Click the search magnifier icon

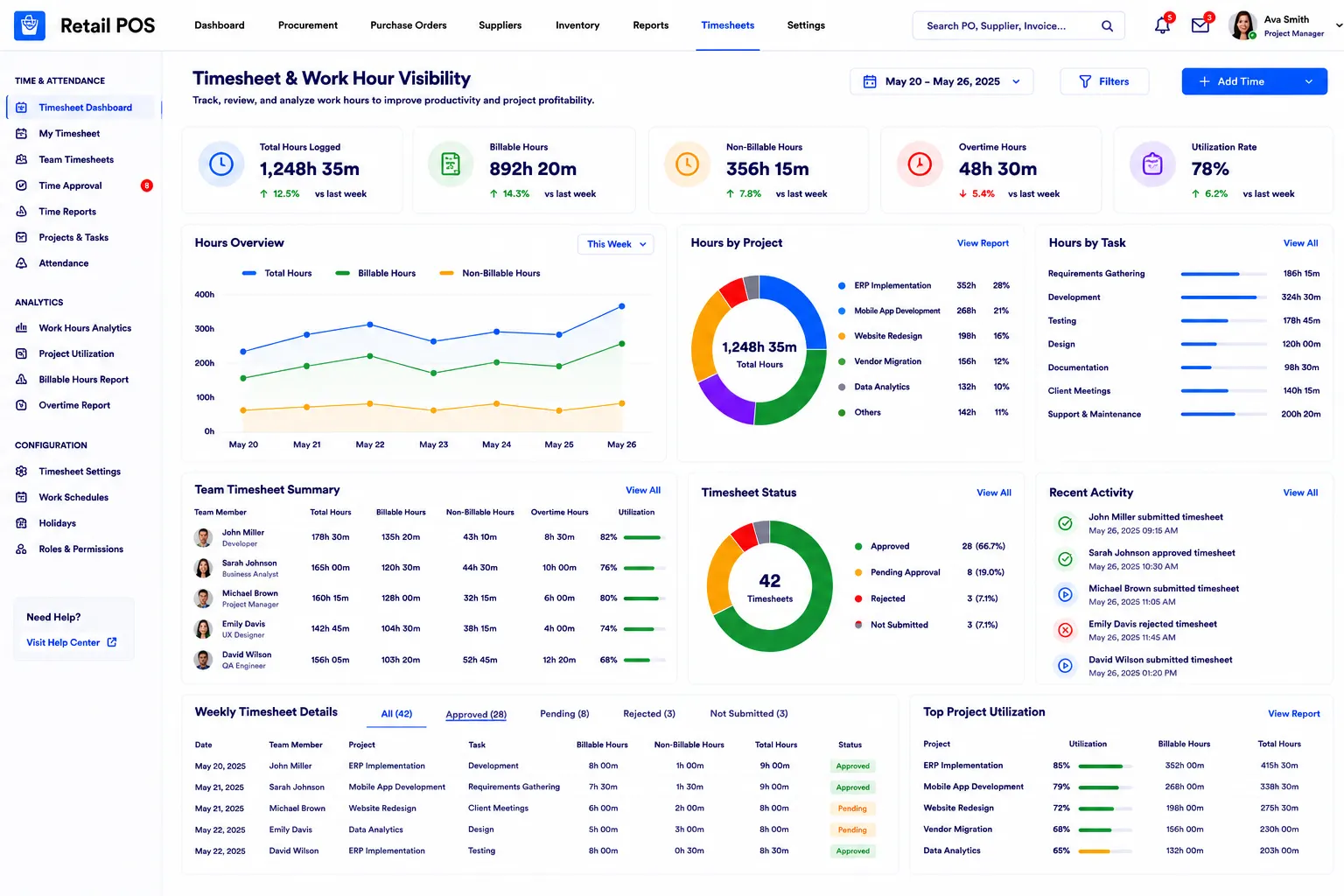tap(1107, 26)
